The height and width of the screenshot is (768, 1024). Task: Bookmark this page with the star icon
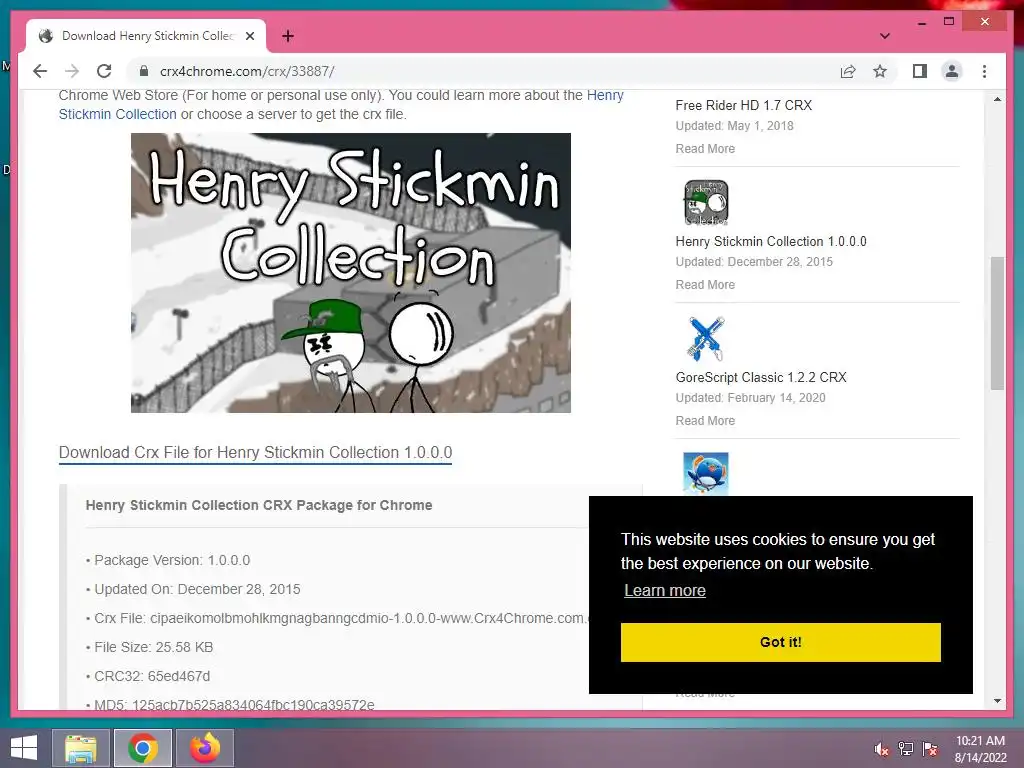click(x=880, y=71)
